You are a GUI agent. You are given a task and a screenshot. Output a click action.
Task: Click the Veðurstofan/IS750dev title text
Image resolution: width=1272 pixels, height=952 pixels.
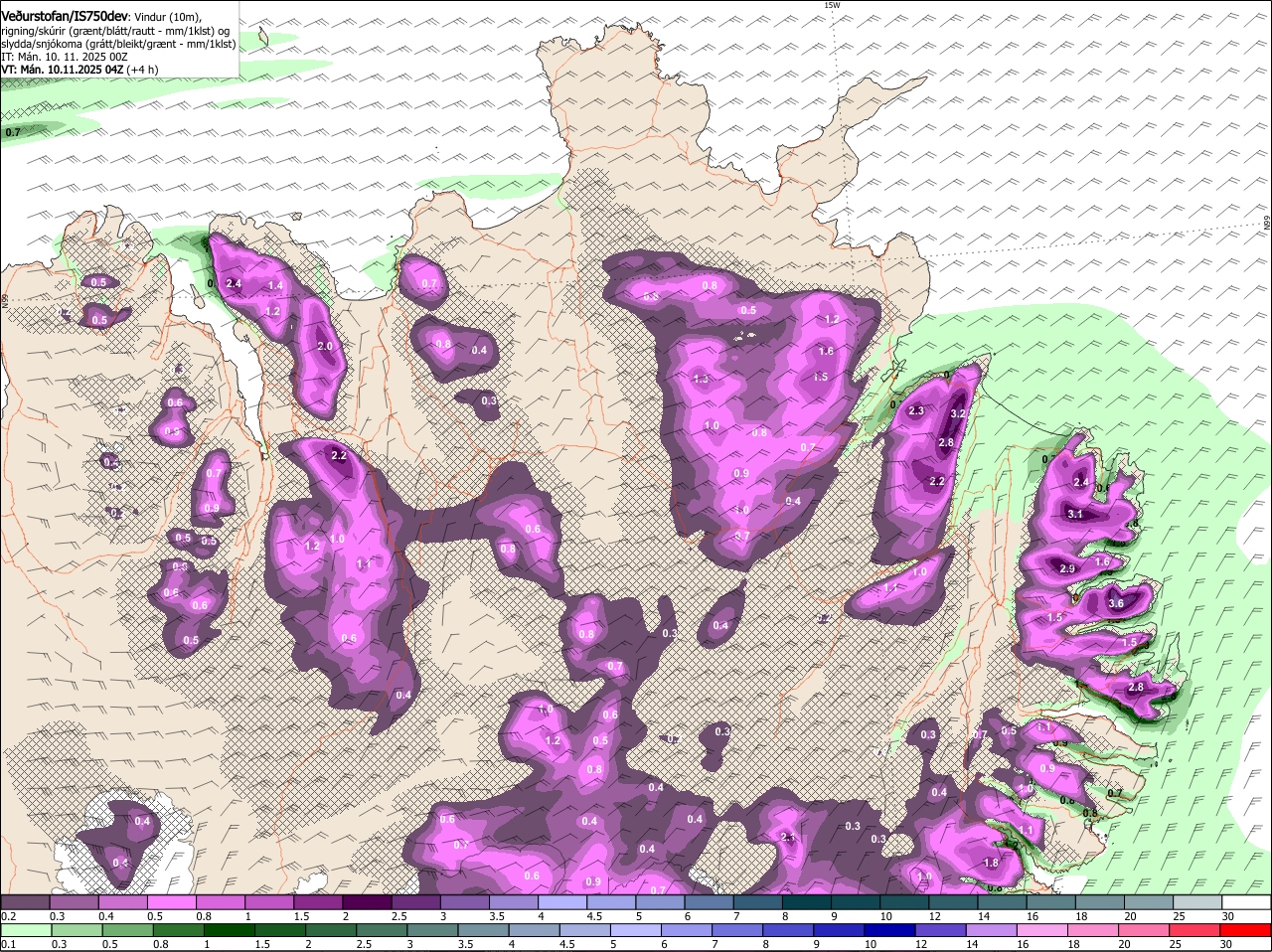point(64,17)
